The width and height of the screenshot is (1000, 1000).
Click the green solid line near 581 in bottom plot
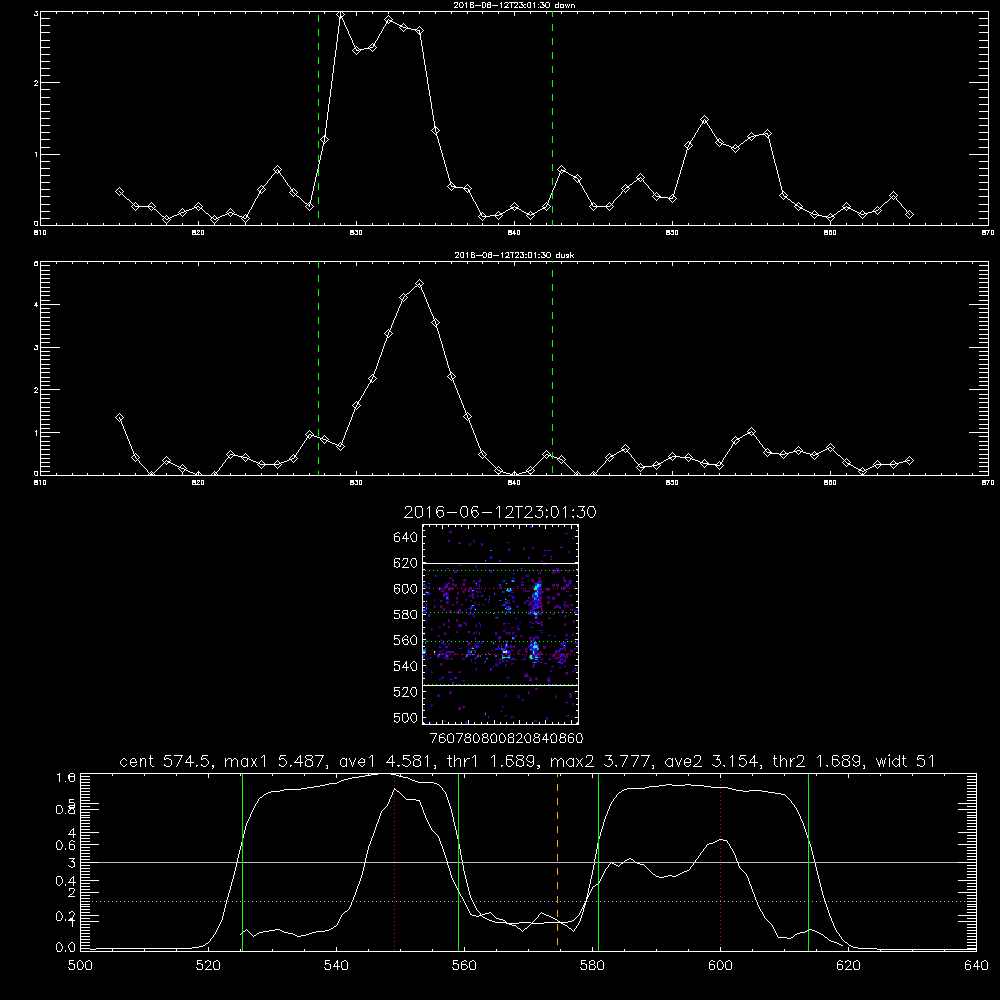598,862
